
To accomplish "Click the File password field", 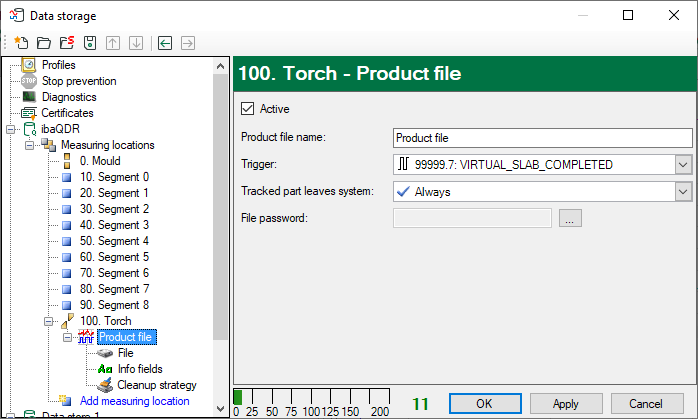I will (x=472, y=218).
